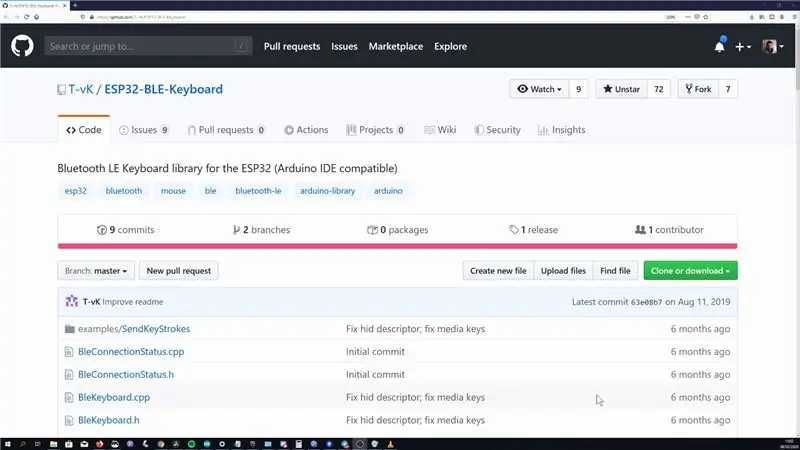Click the browser reload button
800x450 pixels.
point(27,17)
